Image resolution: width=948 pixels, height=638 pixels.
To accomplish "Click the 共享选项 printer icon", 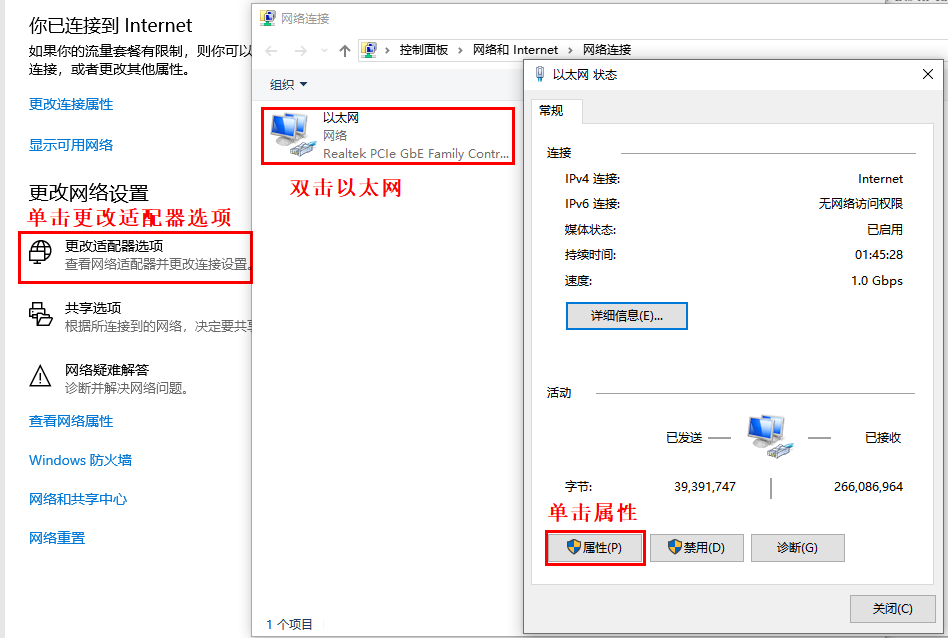I will pyautogui.click(x=40, y=314).
